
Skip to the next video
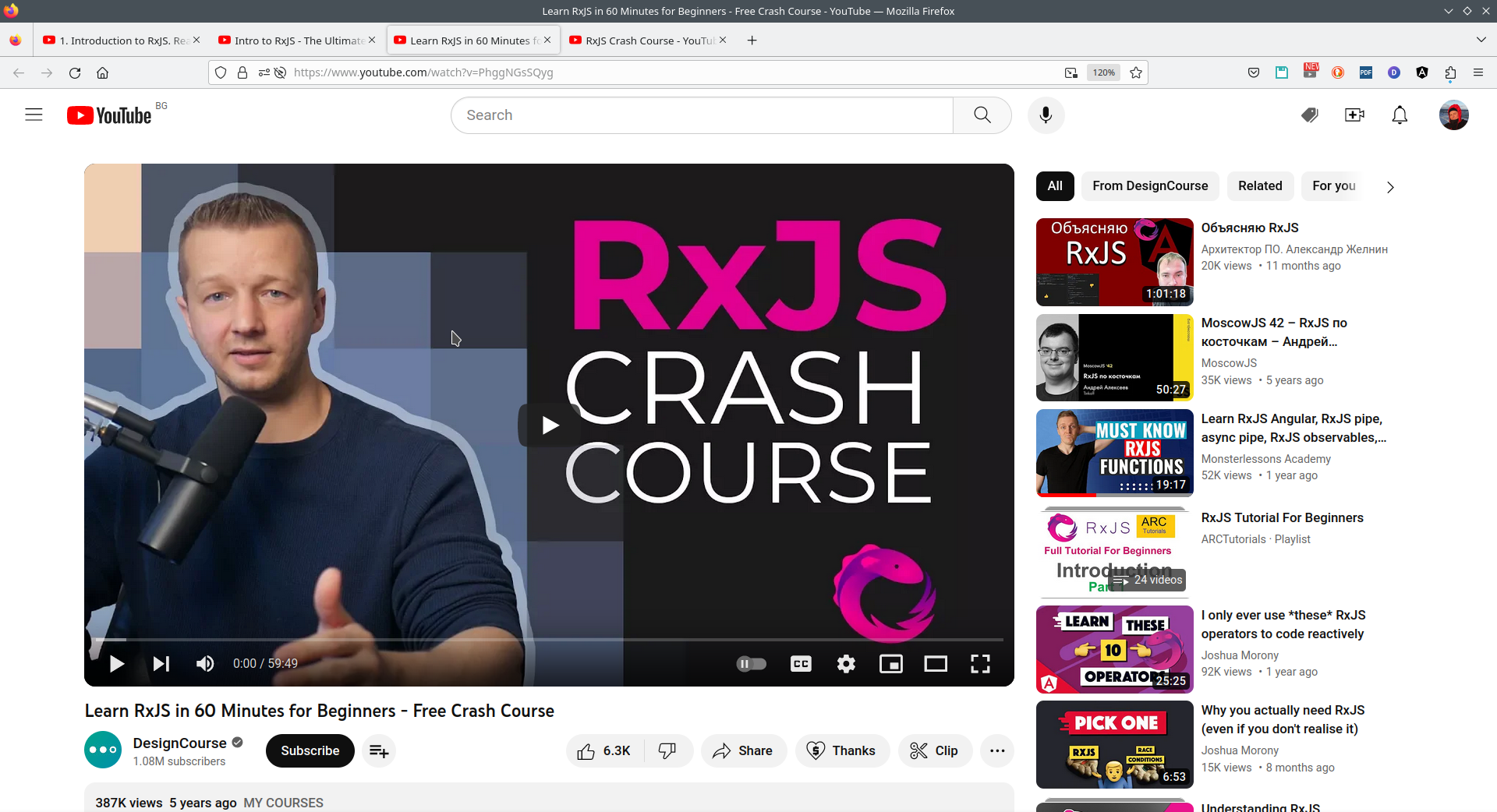click(x=161, y=663)
